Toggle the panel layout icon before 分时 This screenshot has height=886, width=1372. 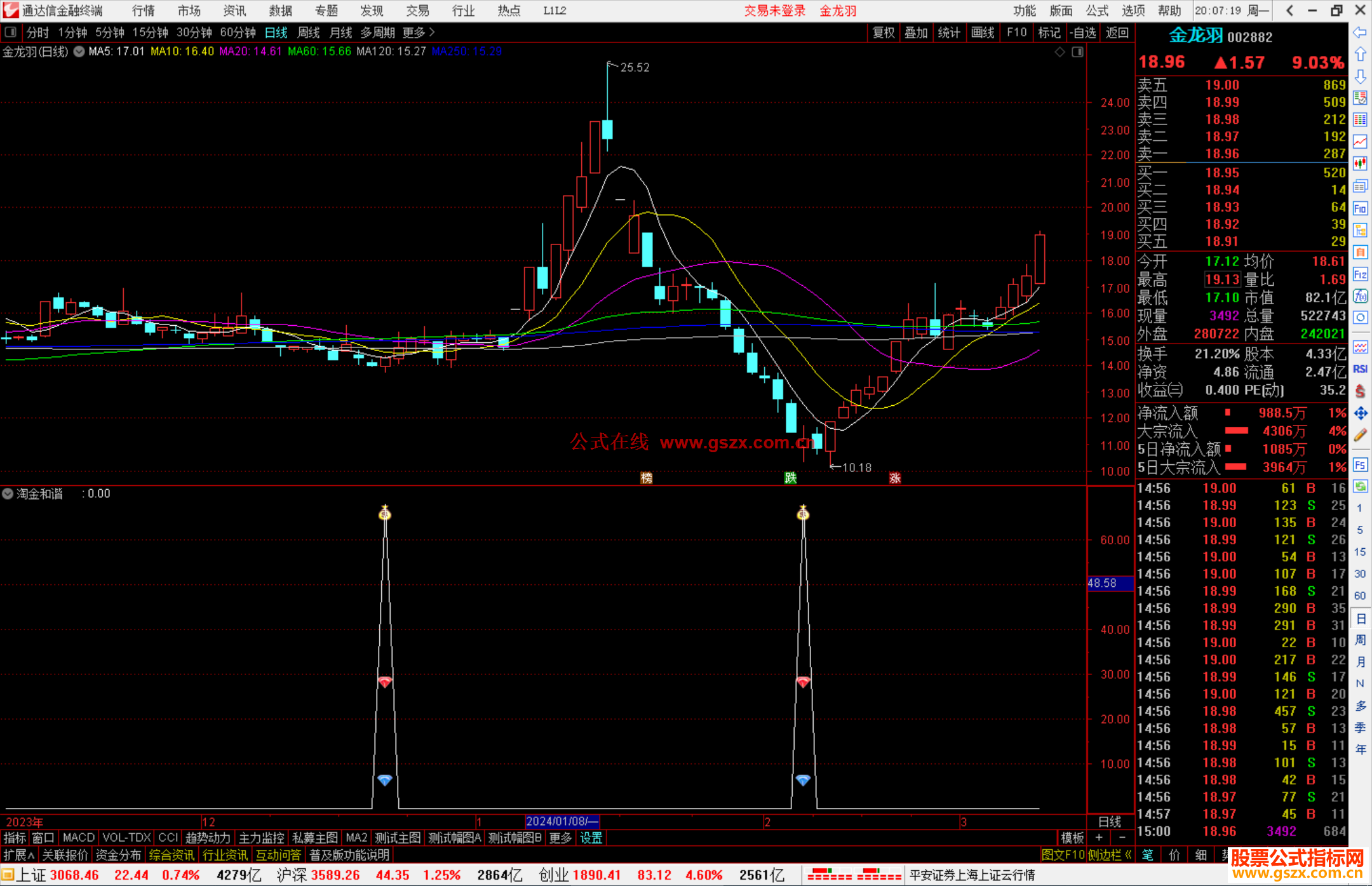coord(11,32)
